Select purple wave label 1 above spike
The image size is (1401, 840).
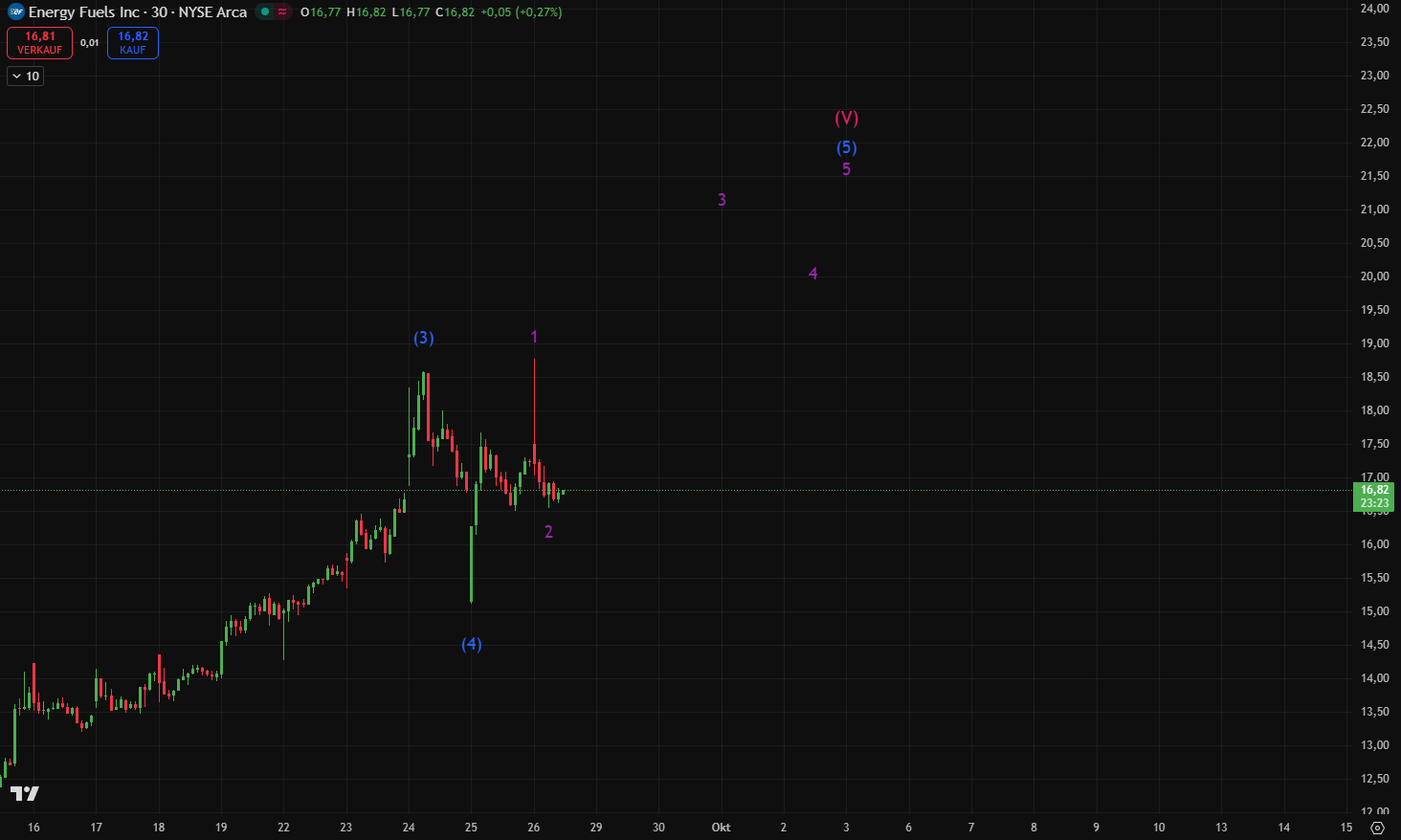pyautogui.click(x=534, y=337)
